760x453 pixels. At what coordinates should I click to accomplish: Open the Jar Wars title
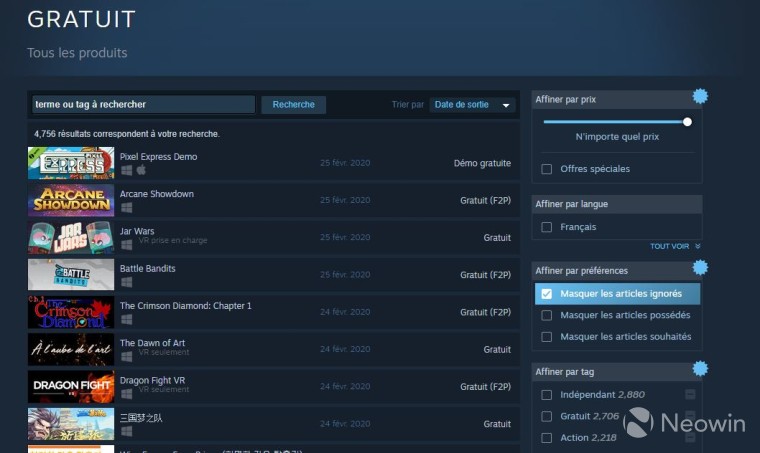click(x=137, y=231)
